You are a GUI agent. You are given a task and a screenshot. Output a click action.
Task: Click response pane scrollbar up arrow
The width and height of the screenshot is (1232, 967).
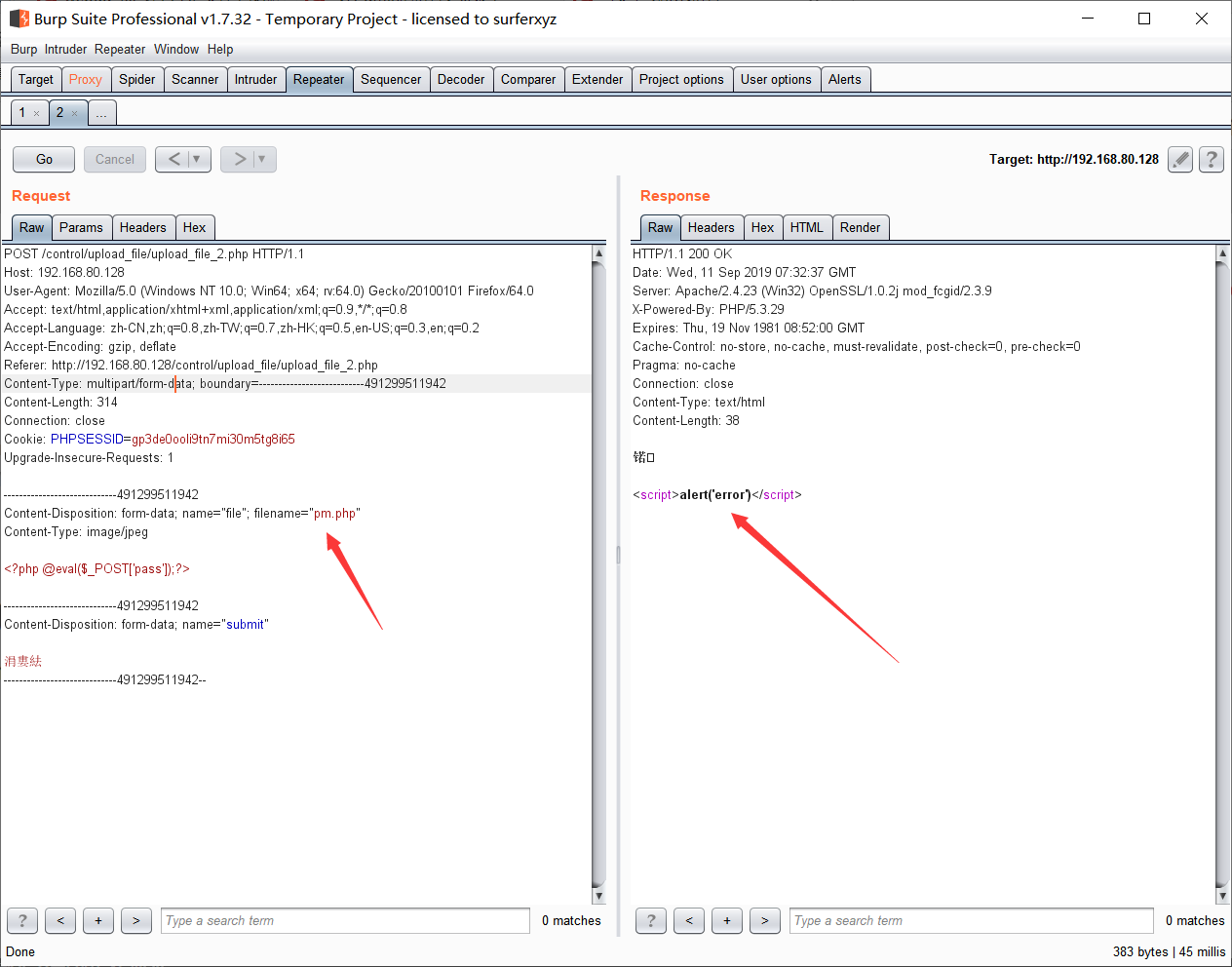coord(1222,252)
